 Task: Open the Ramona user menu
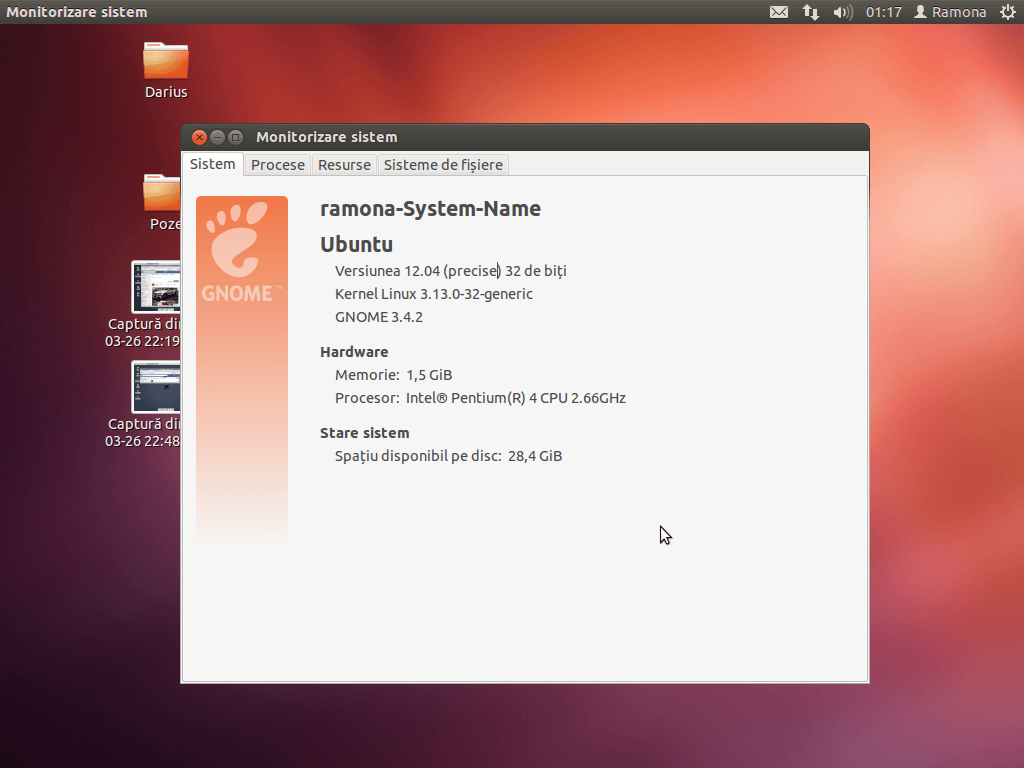point(950,12)
